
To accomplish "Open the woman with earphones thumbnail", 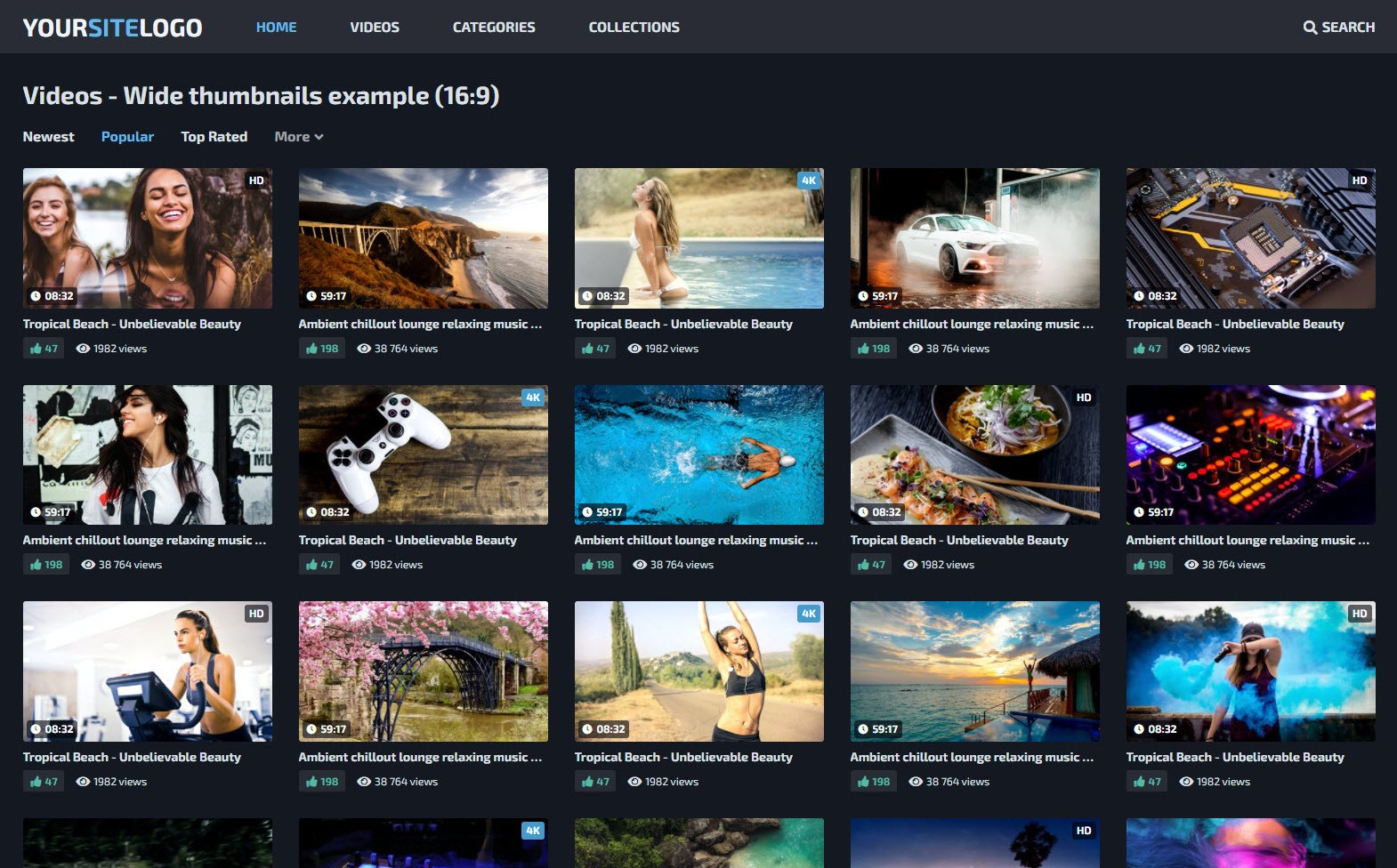I will point(148,454).
